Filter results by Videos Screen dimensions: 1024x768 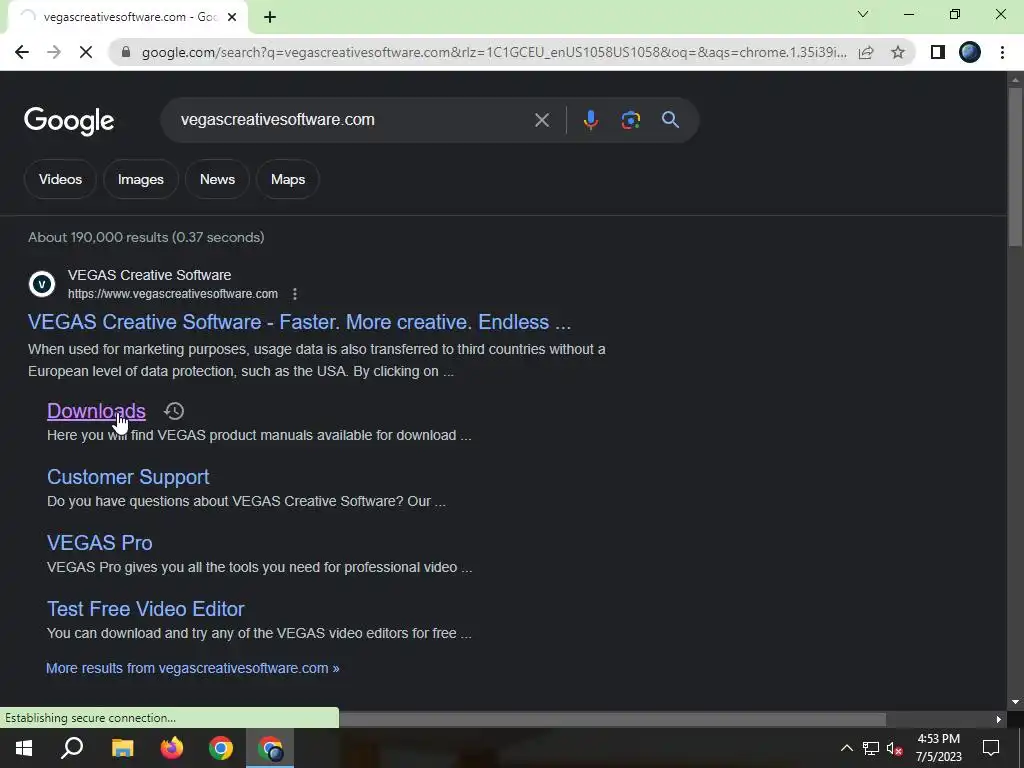coord(60,179)
